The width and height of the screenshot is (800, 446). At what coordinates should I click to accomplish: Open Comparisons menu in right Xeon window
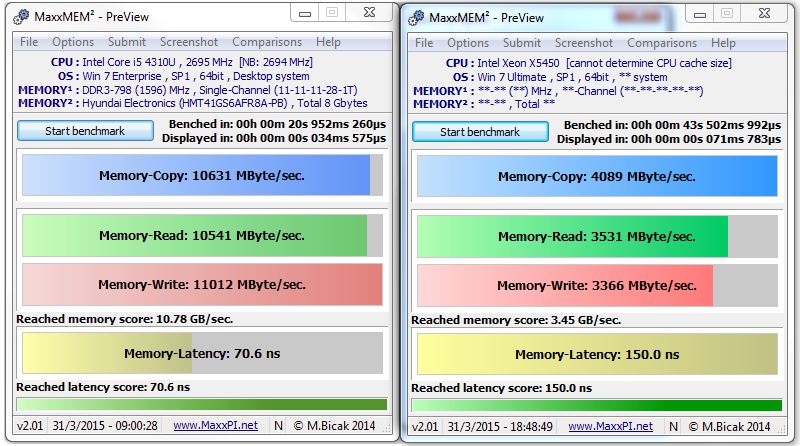[662, 43]
